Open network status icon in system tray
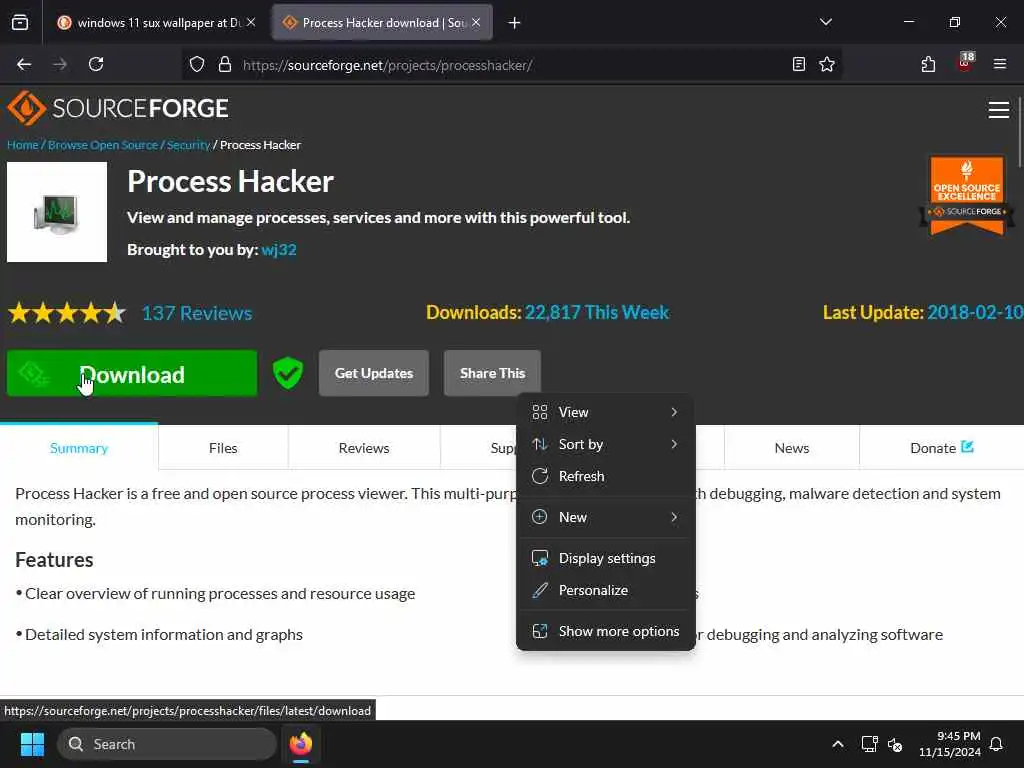 [869, 744]
